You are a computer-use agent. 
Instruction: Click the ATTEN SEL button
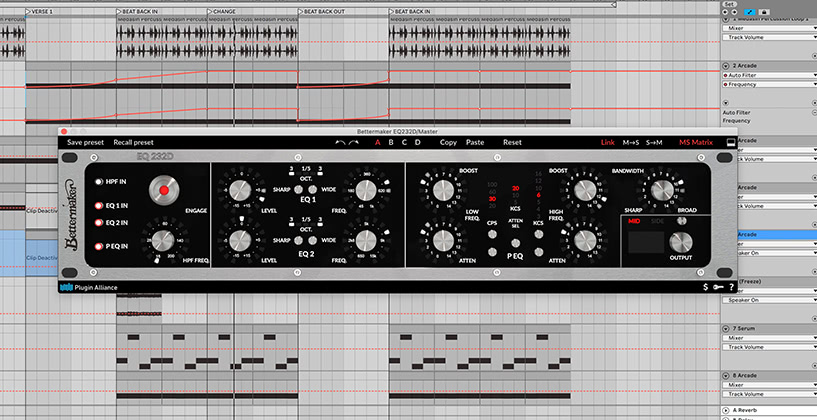pyautogui.click(x=515, y=243)
